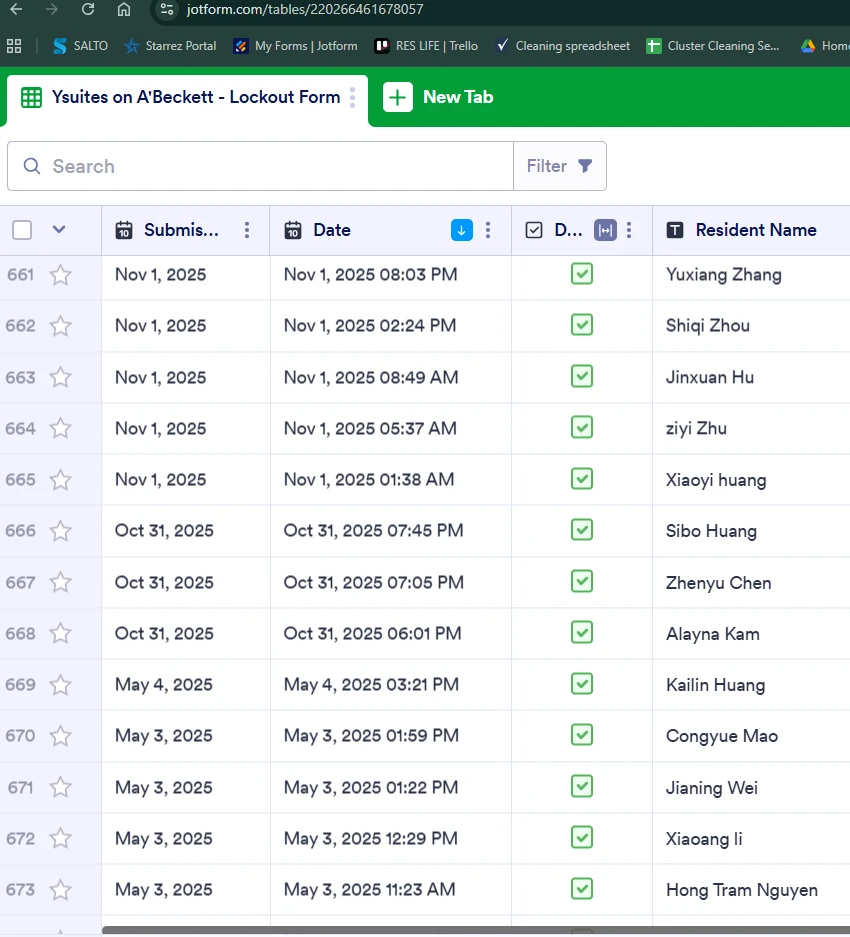Star row 670

pyautogui.click(x=60, y=736)
